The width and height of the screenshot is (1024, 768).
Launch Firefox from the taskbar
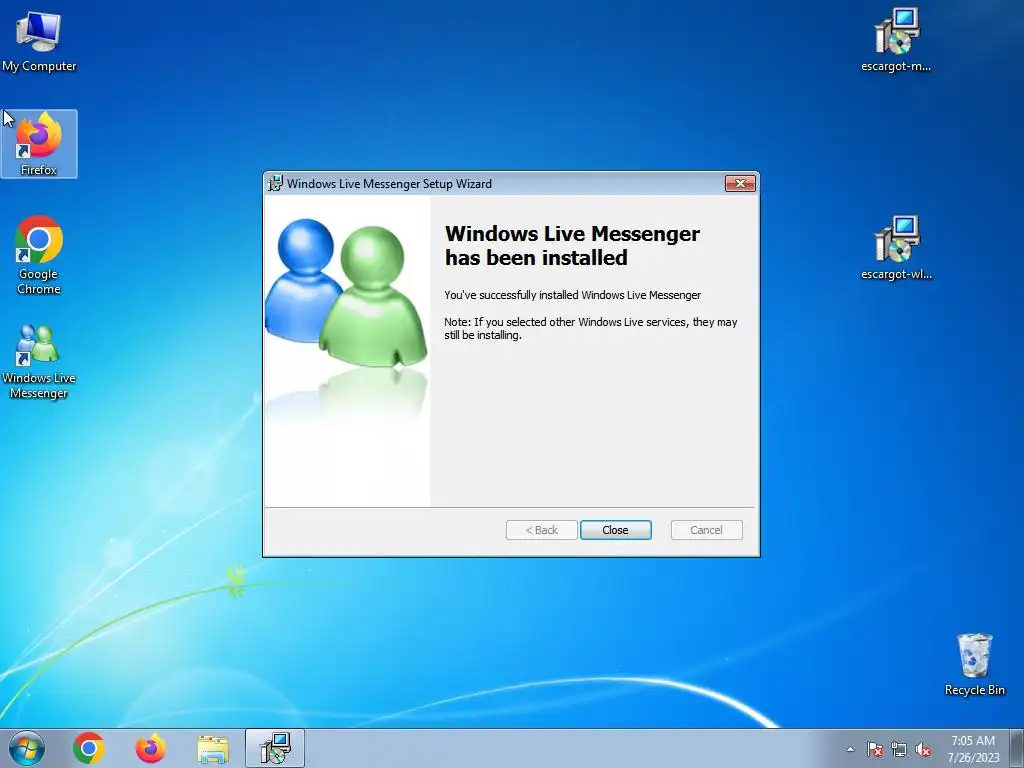(x=150, y=748)
